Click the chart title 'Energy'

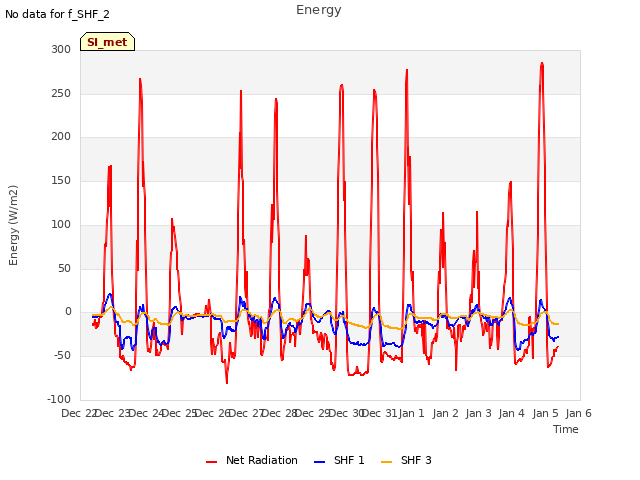click(319, 10)
